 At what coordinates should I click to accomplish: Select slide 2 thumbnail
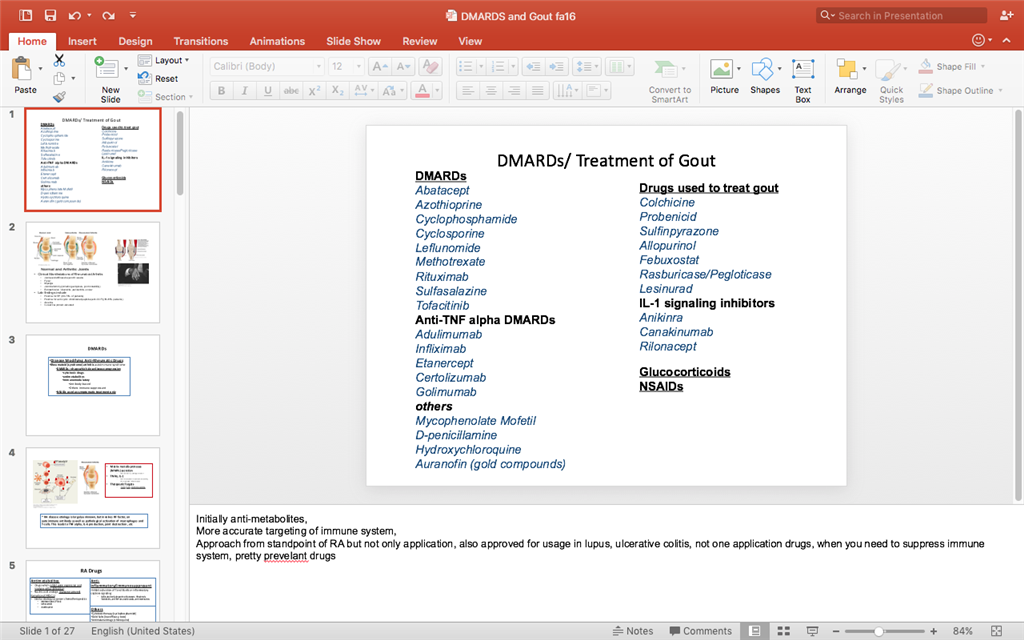point(93,272)
